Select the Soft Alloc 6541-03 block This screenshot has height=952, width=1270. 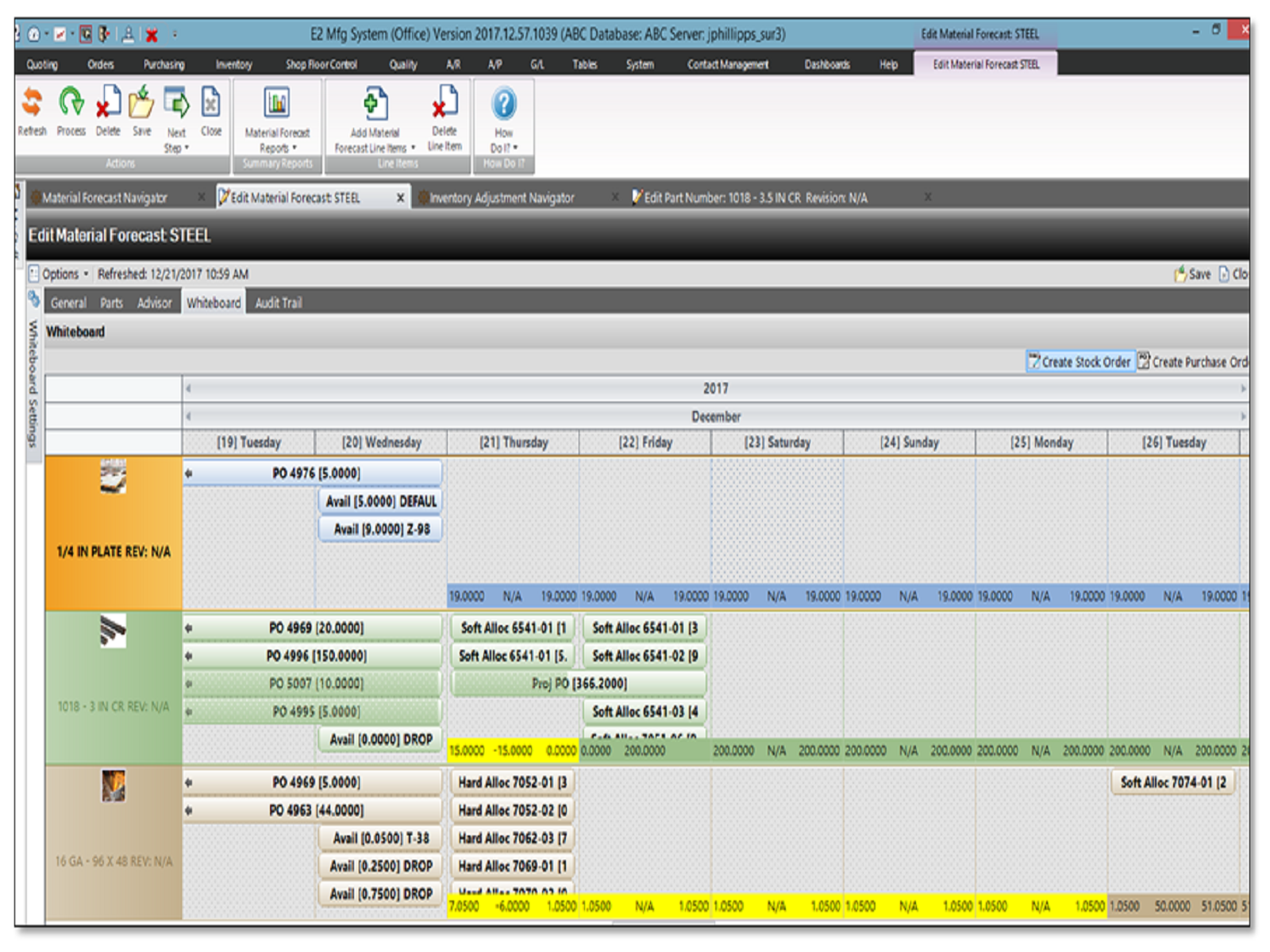[x=645, y=712]
